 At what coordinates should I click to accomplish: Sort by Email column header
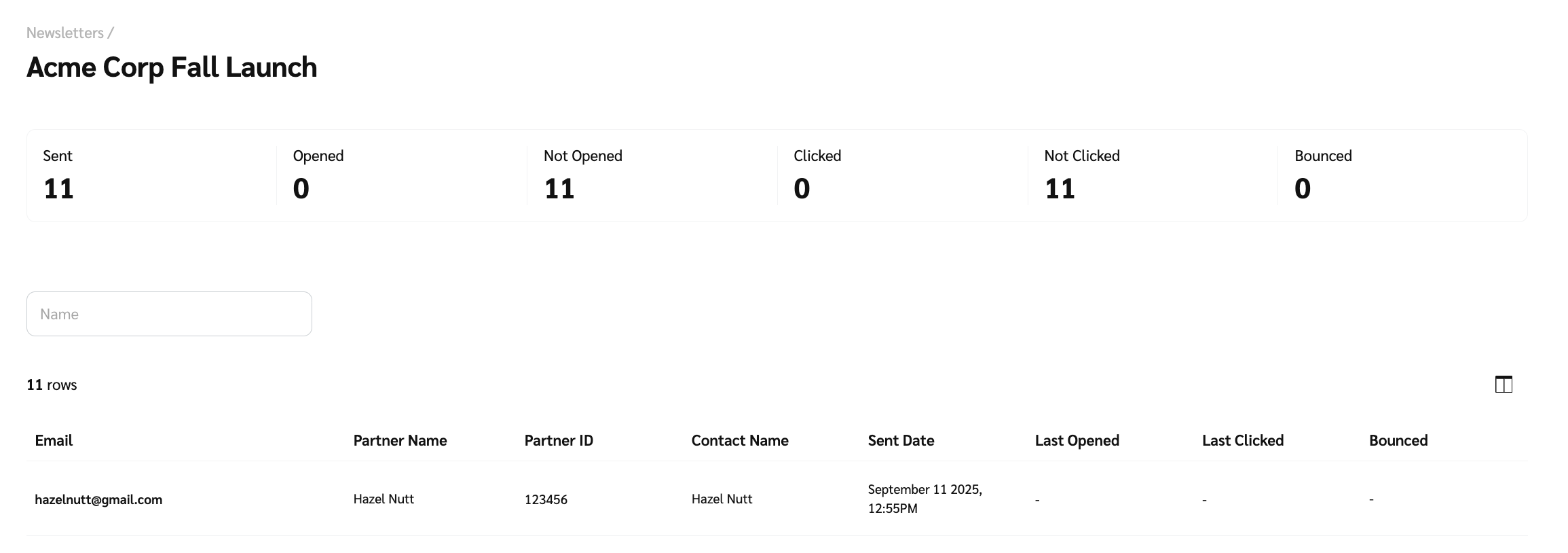click(x=54, y=440)
